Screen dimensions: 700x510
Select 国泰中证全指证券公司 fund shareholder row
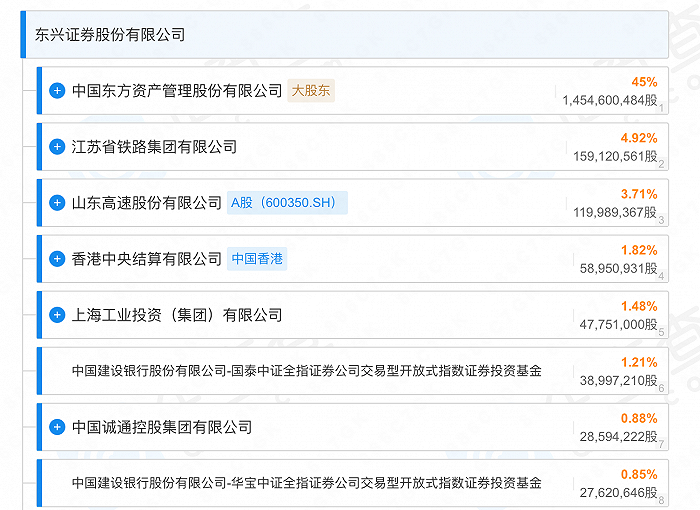pos(352,371)
